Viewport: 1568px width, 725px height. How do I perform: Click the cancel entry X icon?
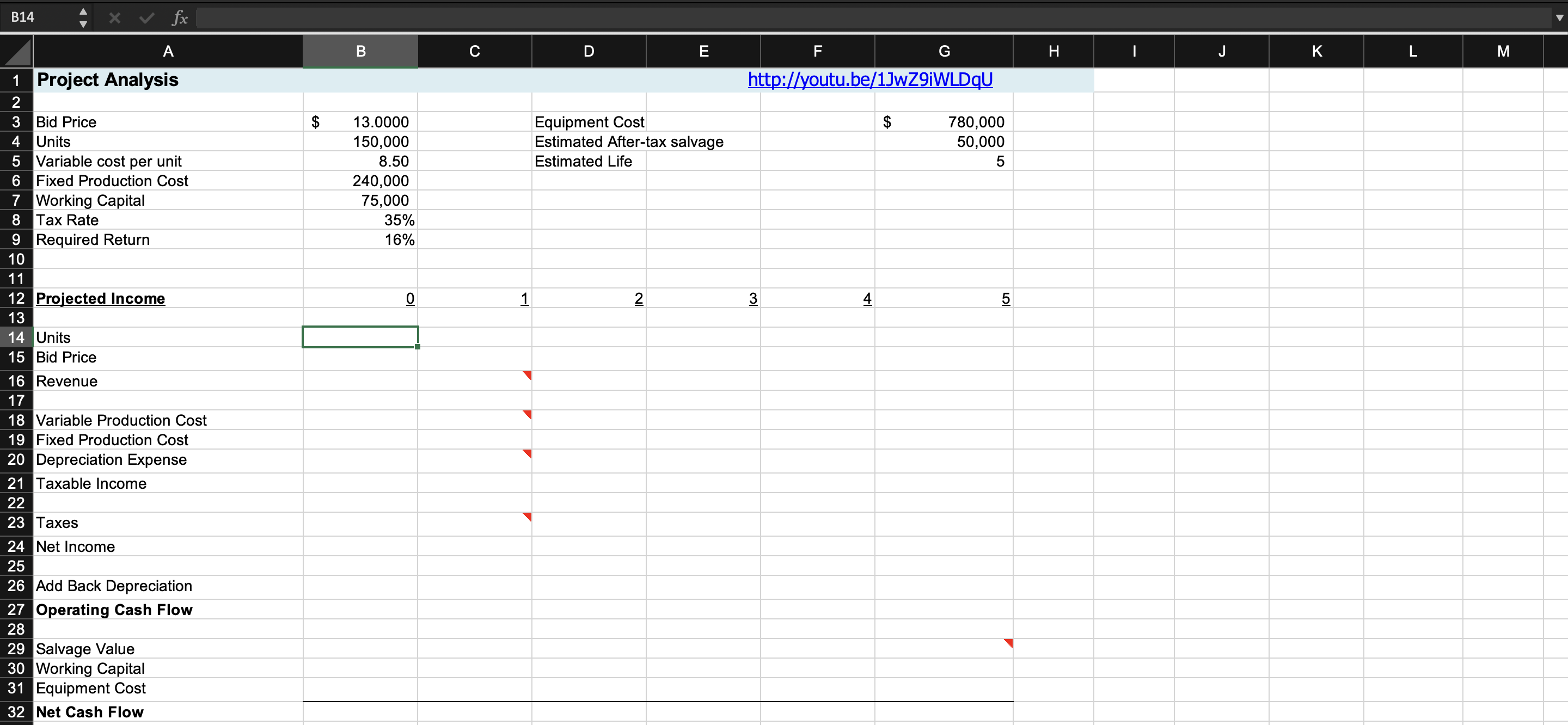(x=114, y=17)
